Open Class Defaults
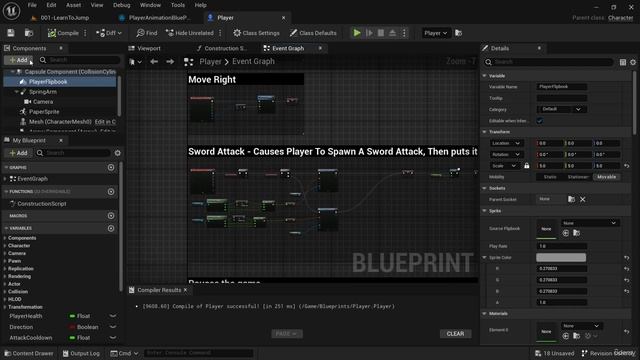640x360 pixels. pos(313,33)
